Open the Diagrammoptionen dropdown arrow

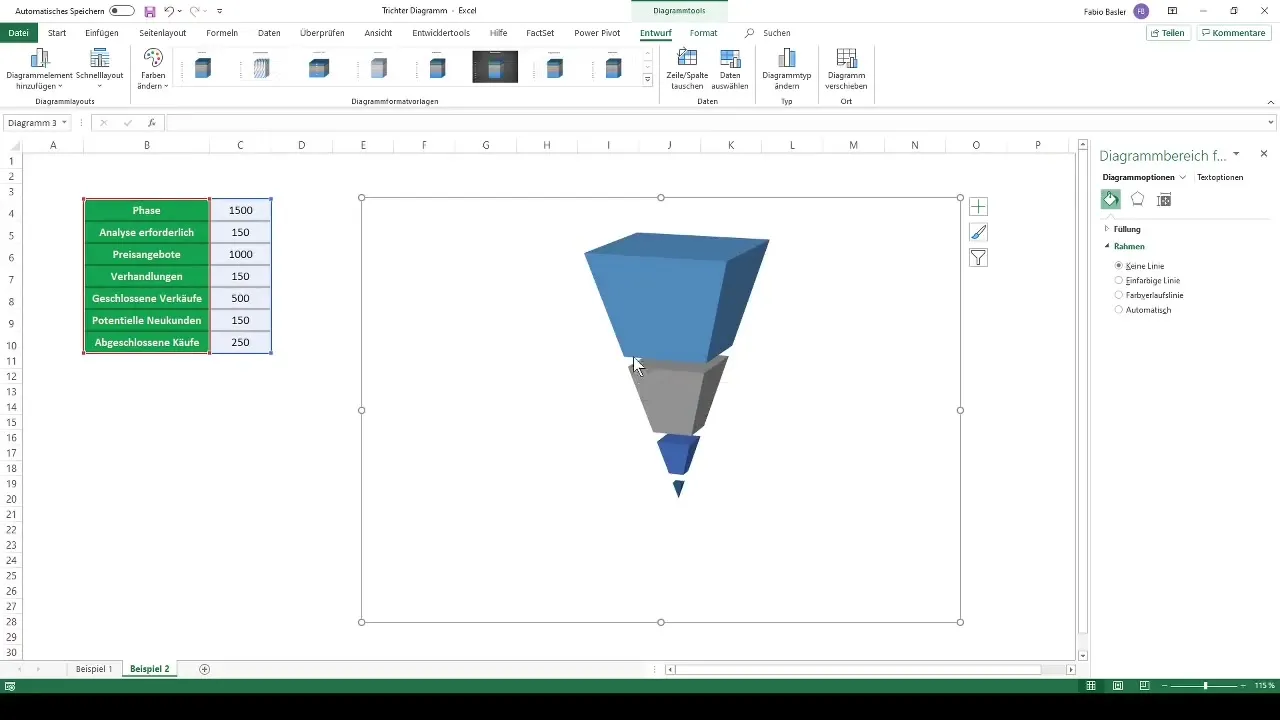(1183, 177)
